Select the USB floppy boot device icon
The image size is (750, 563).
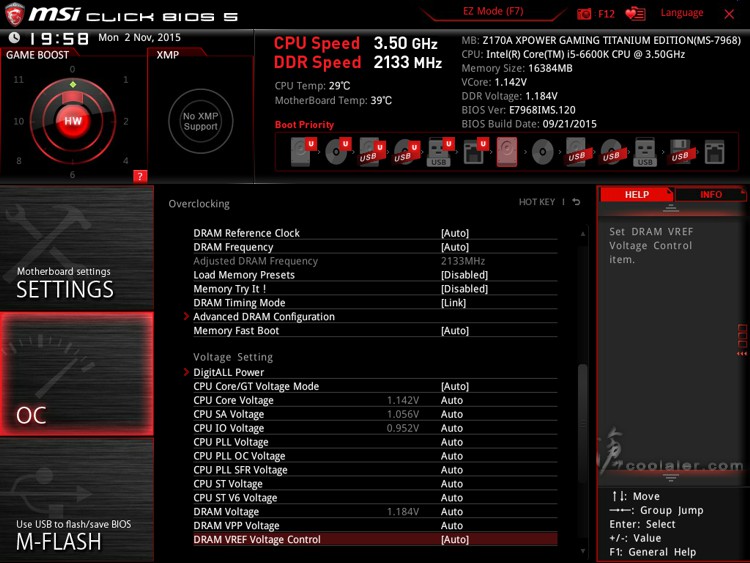[x=680, y=152]
